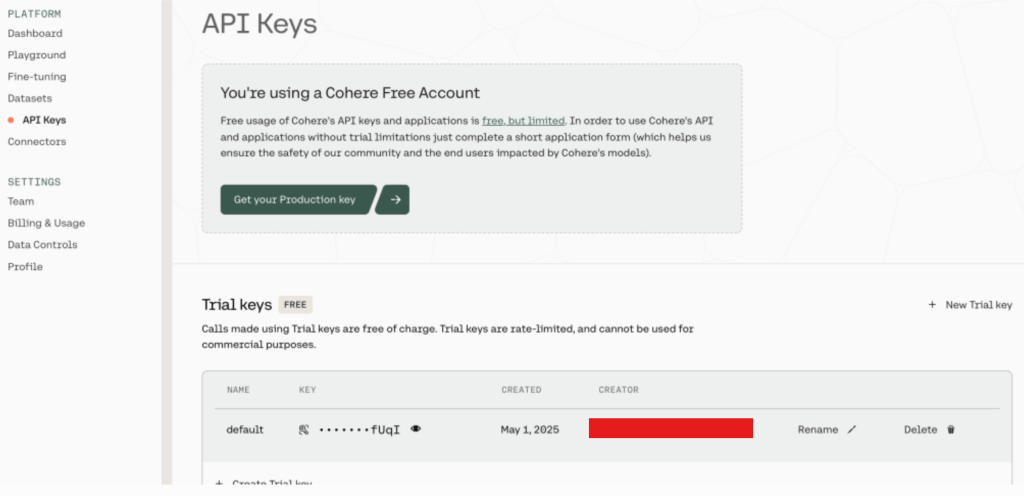This screenshot has width=1024, height=496.
Task: Click the copy icon beside the default key
Action: 304,430
